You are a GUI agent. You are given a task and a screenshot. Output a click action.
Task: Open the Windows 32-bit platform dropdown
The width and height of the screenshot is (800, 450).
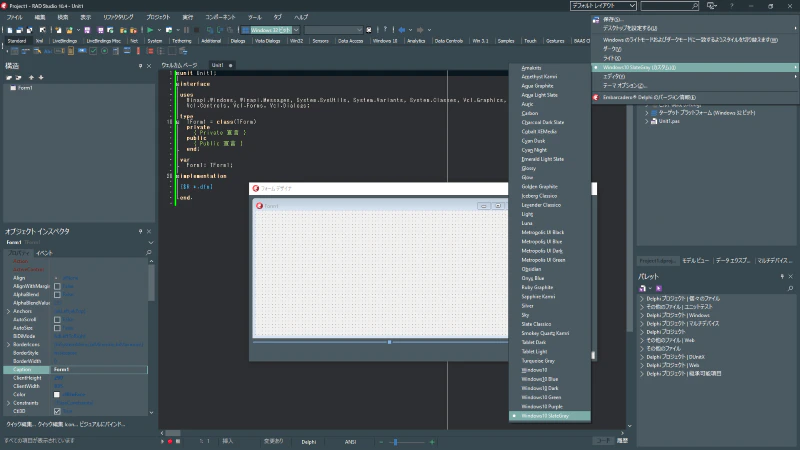[x=296, y=30]
